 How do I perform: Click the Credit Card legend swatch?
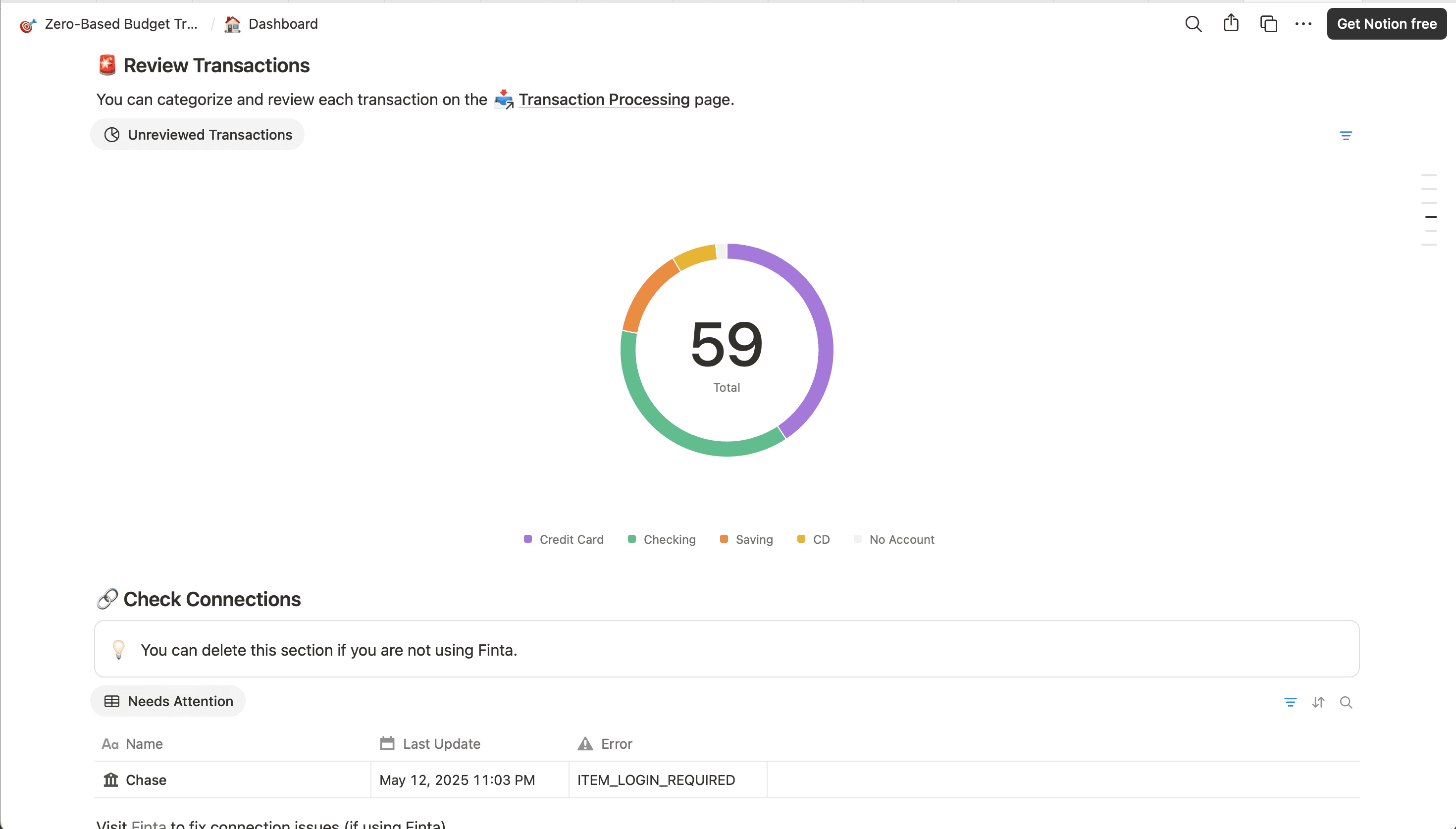(527, 539)
